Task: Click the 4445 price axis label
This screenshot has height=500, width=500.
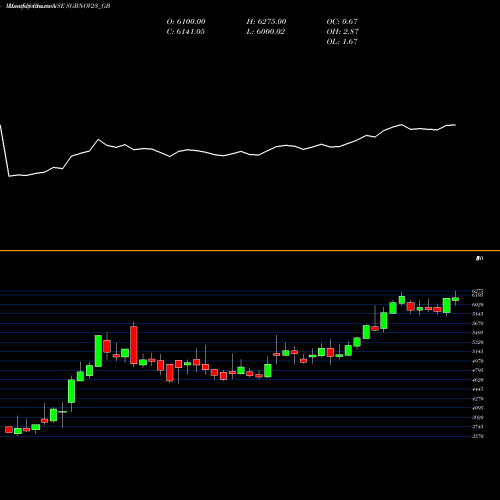Action: coord(478,389)
